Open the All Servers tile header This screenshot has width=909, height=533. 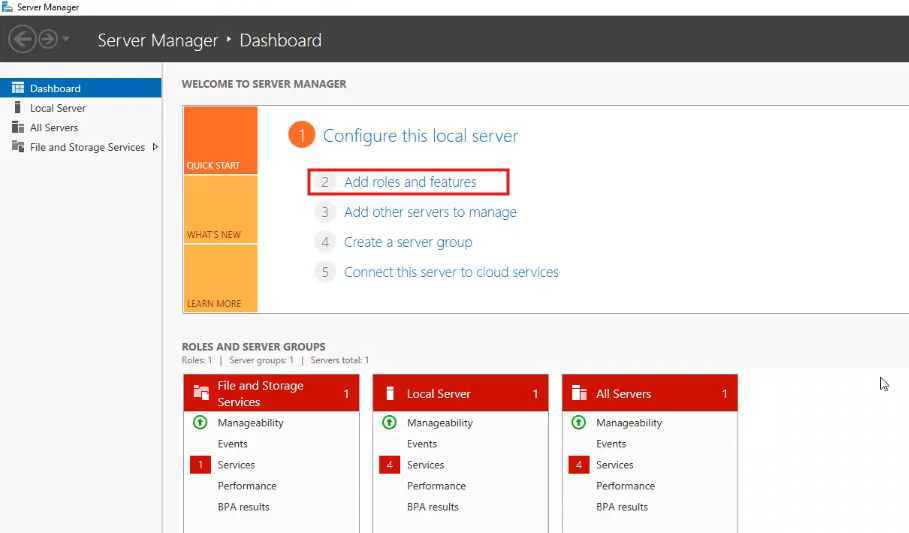(650, 393)
